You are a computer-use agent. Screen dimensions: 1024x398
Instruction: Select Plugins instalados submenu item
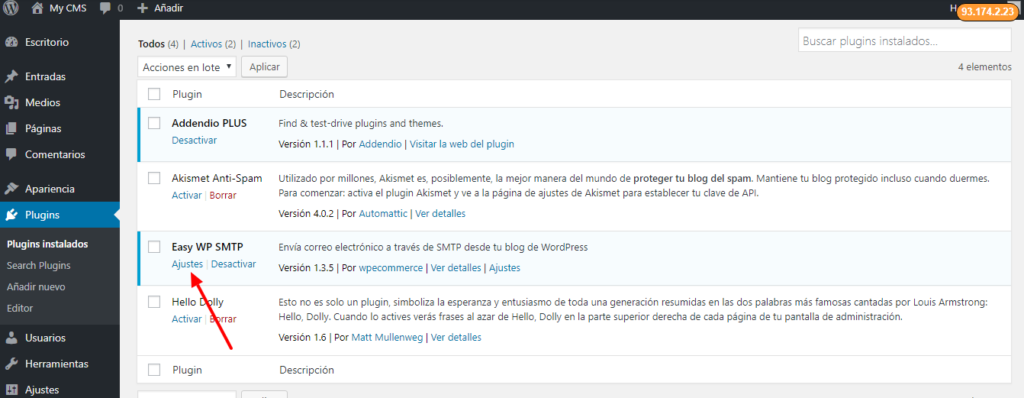click(47, 244)
